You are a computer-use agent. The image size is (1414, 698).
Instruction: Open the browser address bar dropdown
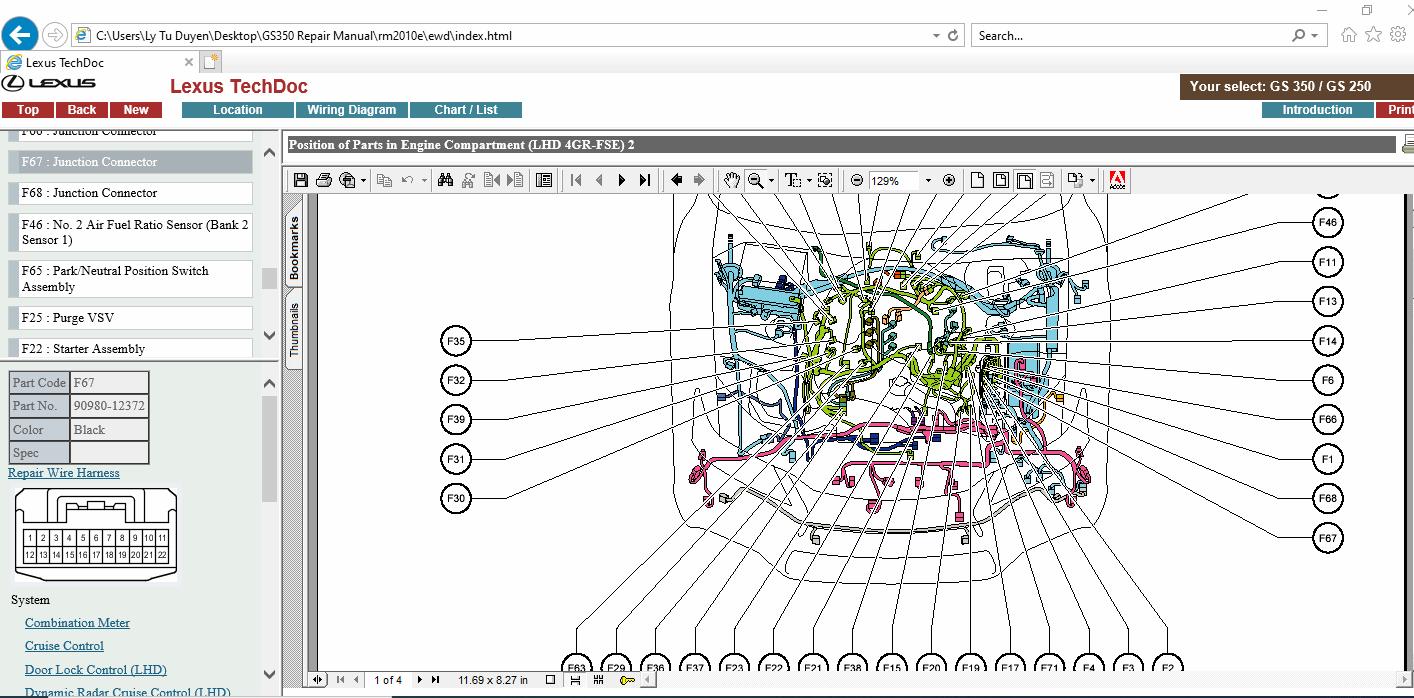tap(936, 35)
